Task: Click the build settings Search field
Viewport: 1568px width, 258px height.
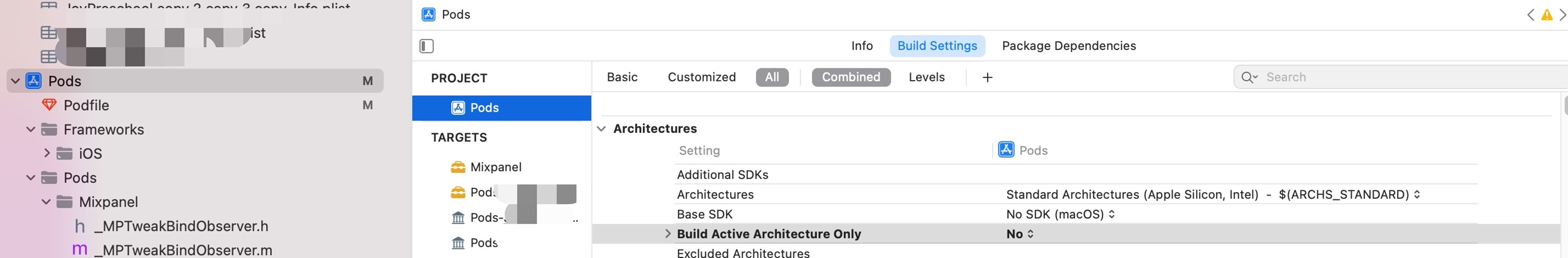Action: coord(1400,77)
